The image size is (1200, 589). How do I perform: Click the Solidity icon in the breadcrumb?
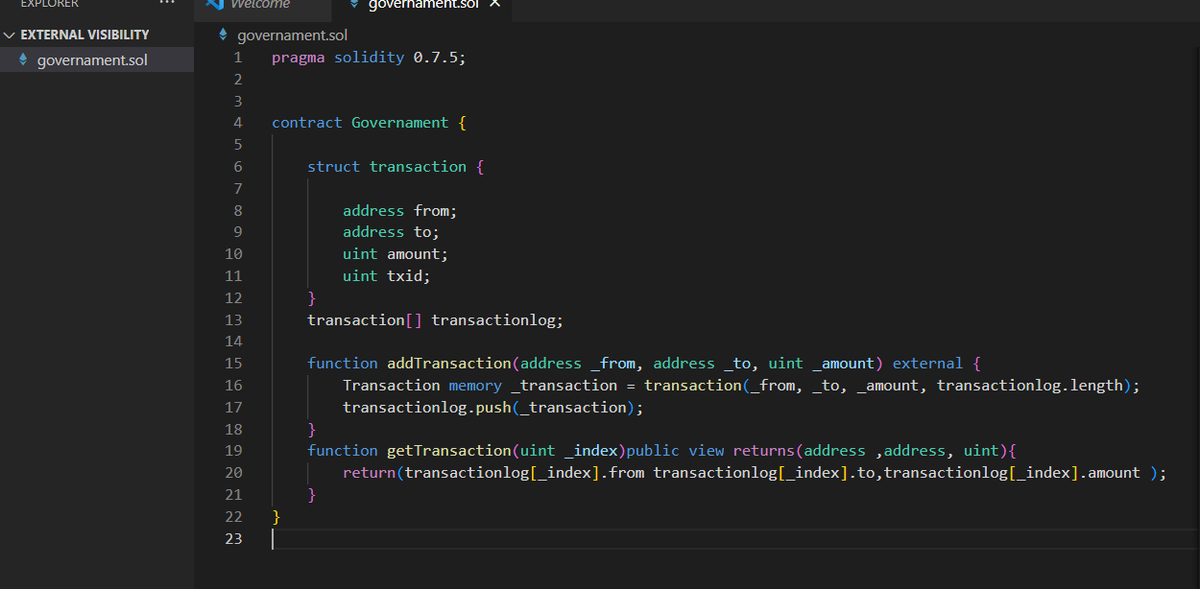point(224,36)
